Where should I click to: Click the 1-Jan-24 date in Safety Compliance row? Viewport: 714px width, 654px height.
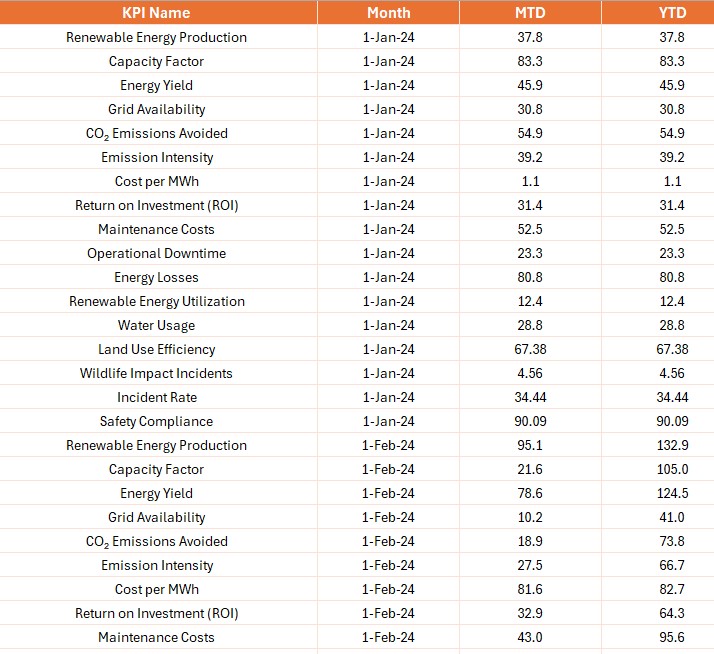coord(388,421)
